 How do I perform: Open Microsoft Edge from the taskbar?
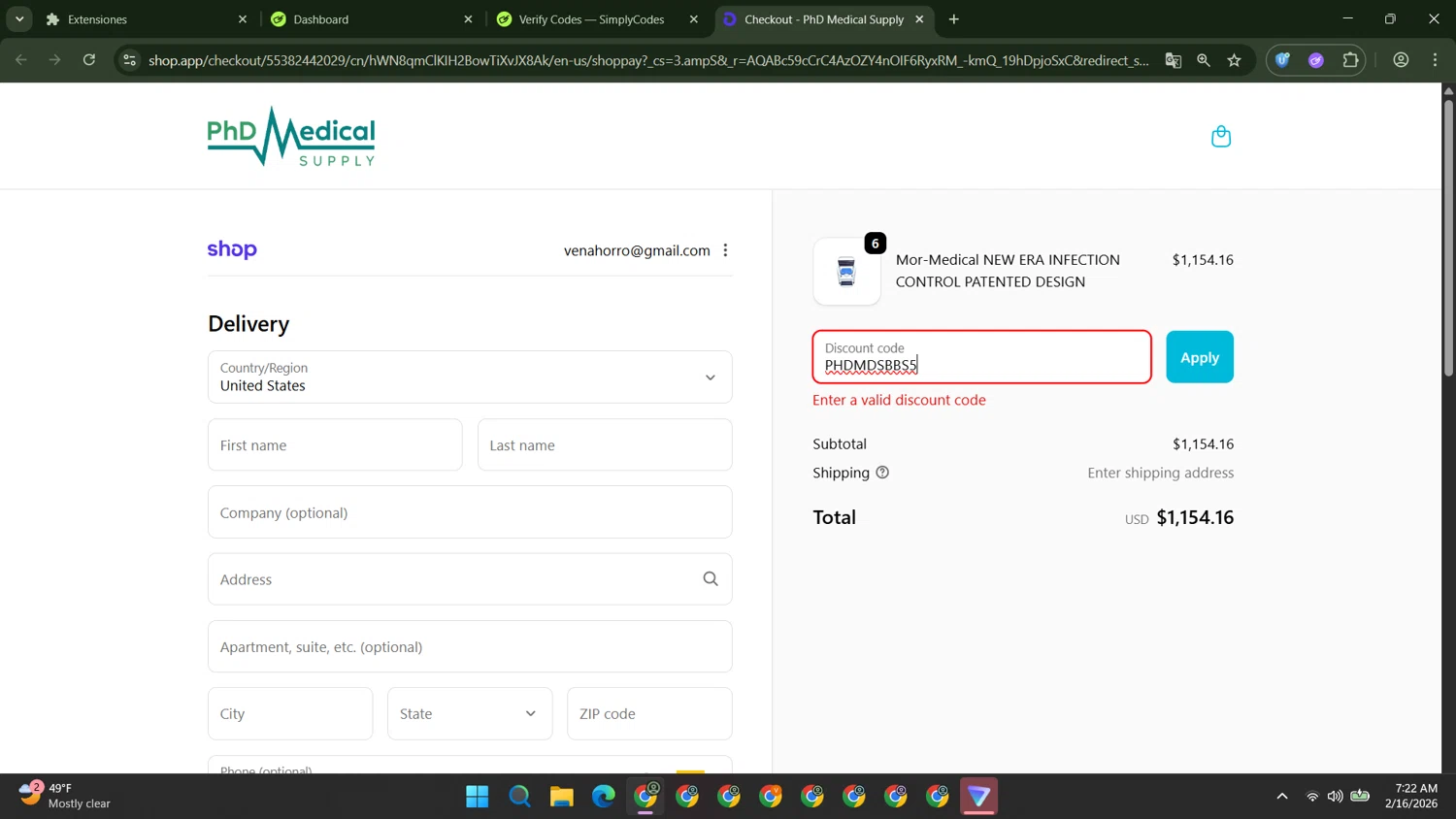pos(603,797)
